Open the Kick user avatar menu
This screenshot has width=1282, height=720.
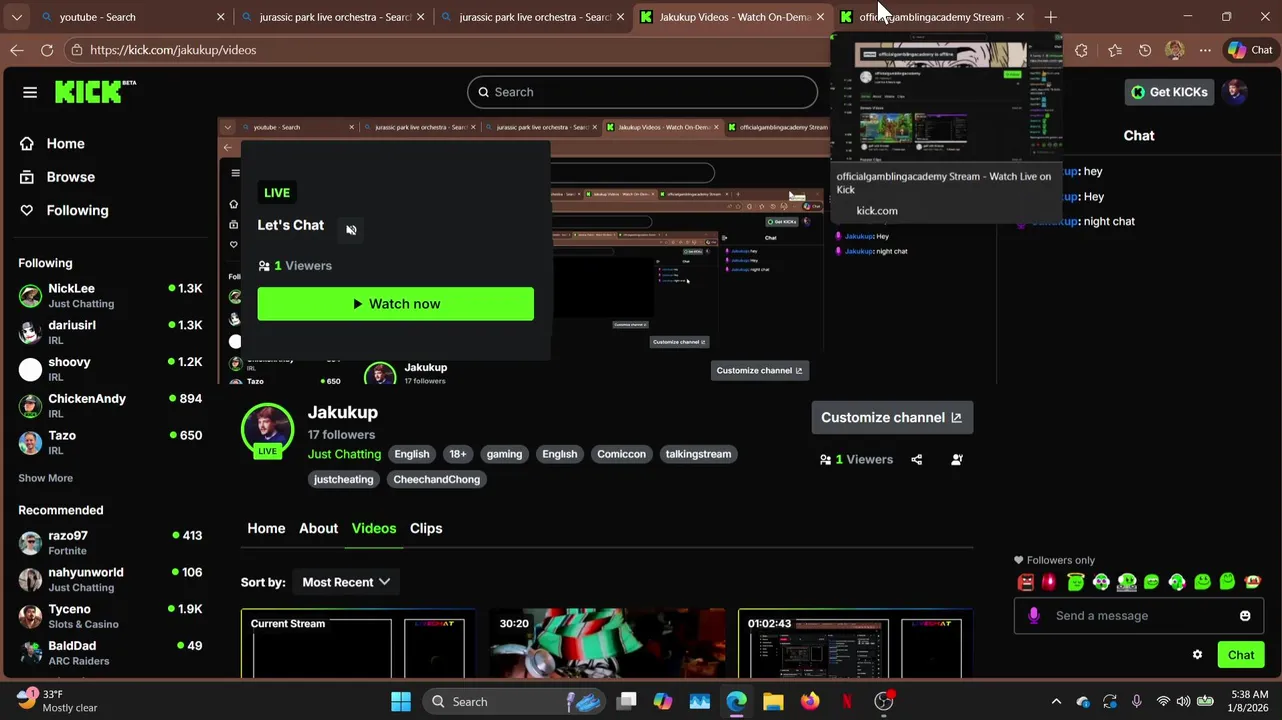click(x=1236, y=92)
